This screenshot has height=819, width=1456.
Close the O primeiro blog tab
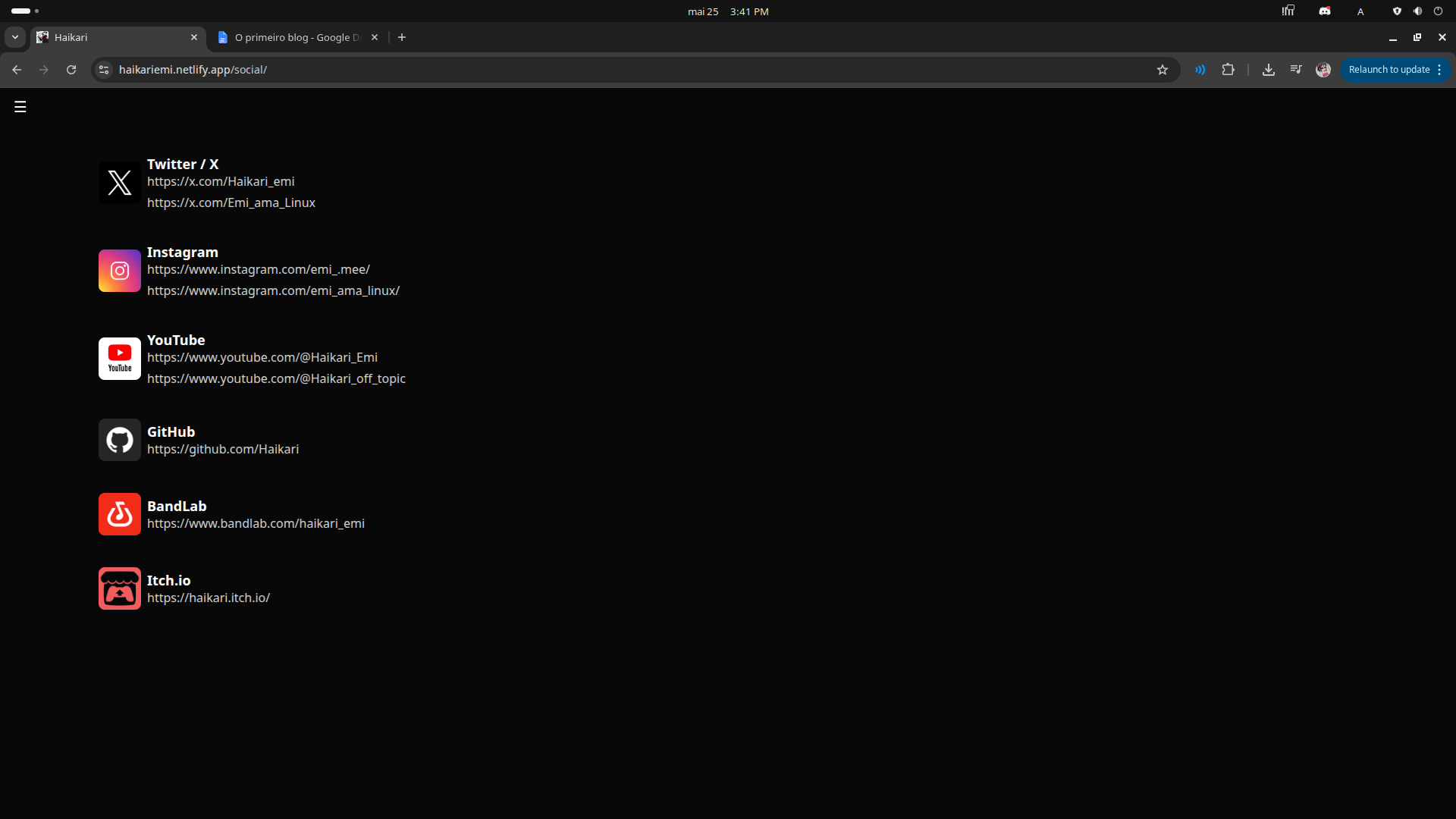[x=375, y=37]
